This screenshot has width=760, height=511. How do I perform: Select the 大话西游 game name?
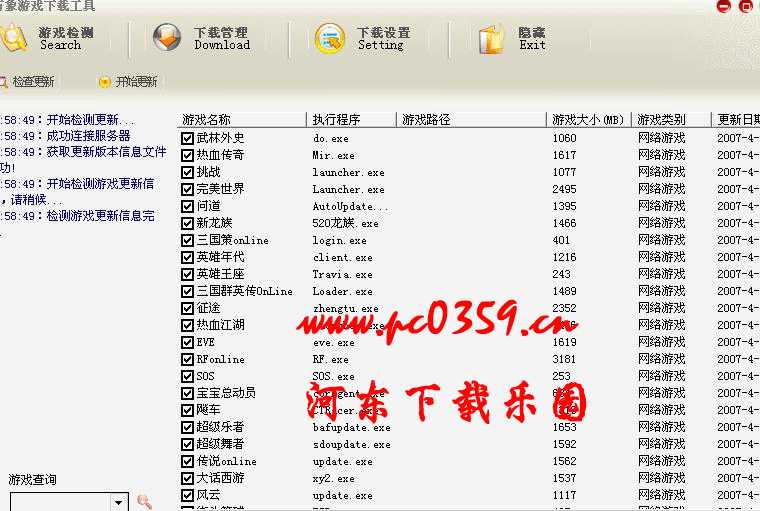(x=221, y=478)
